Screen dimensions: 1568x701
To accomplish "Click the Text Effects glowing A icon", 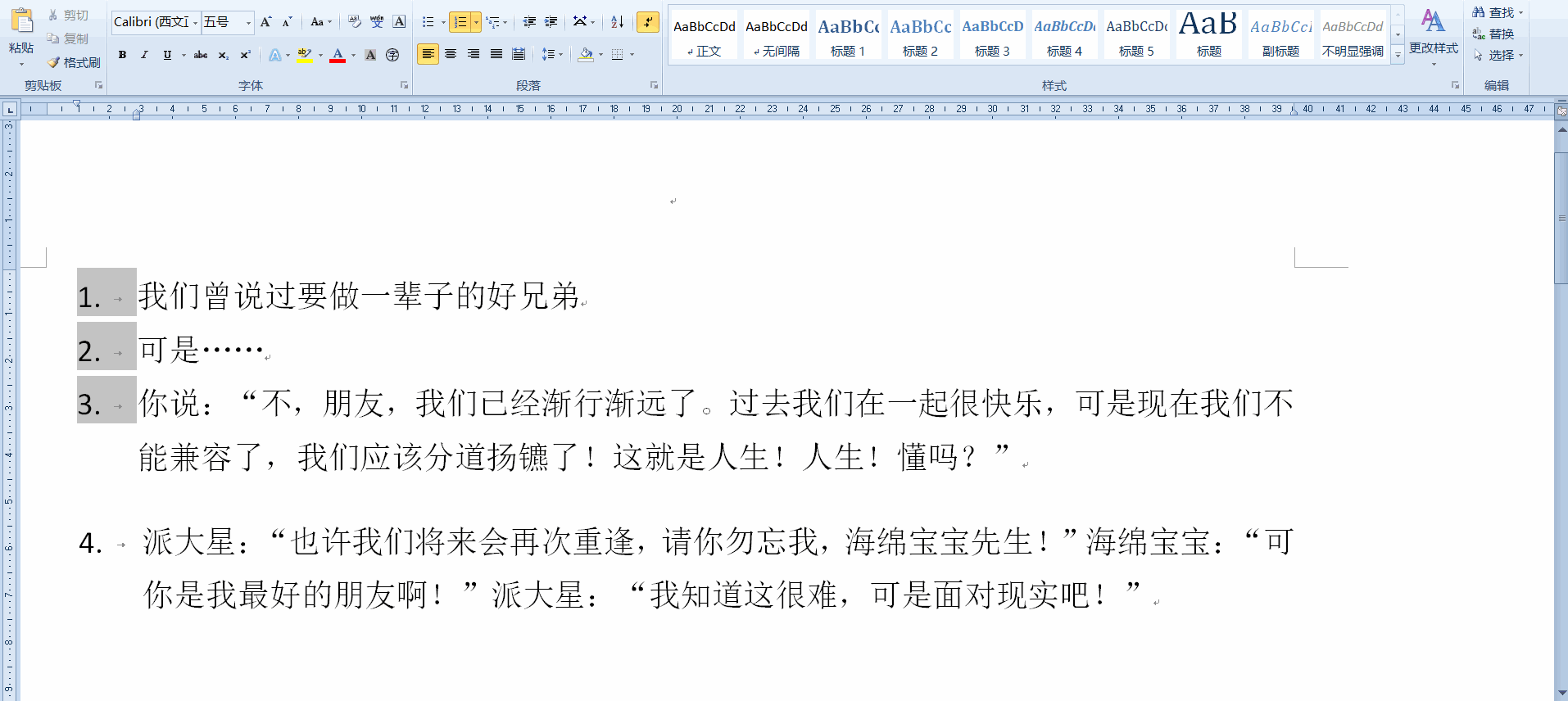I will point(275,55).
